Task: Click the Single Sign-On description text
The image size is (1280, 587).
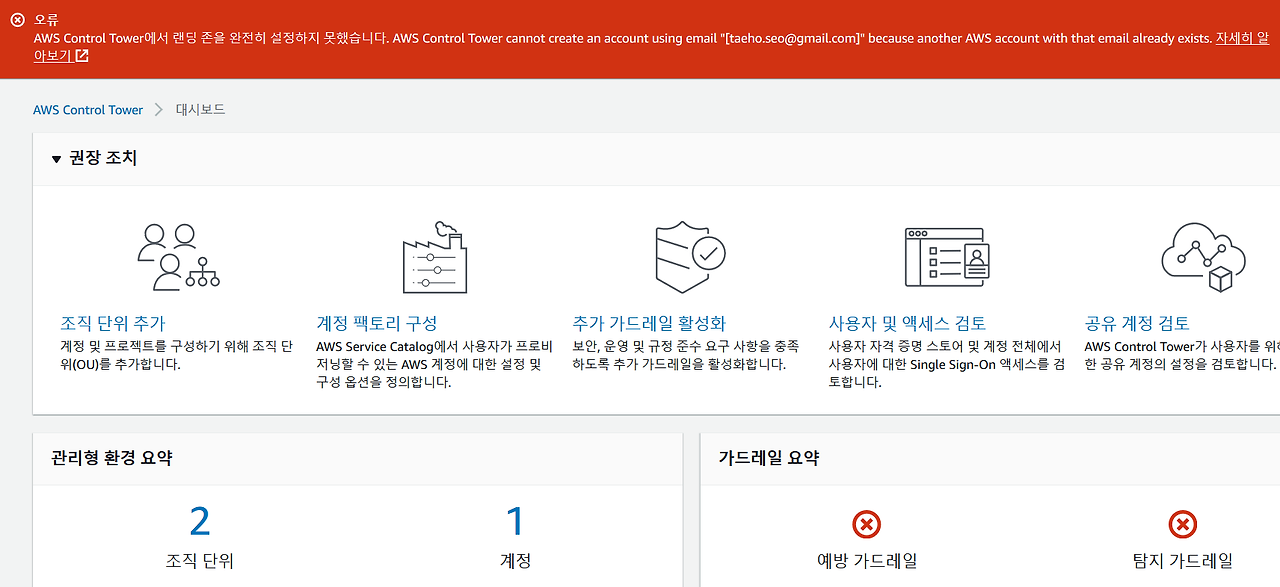Action: (x=946, y=364)
